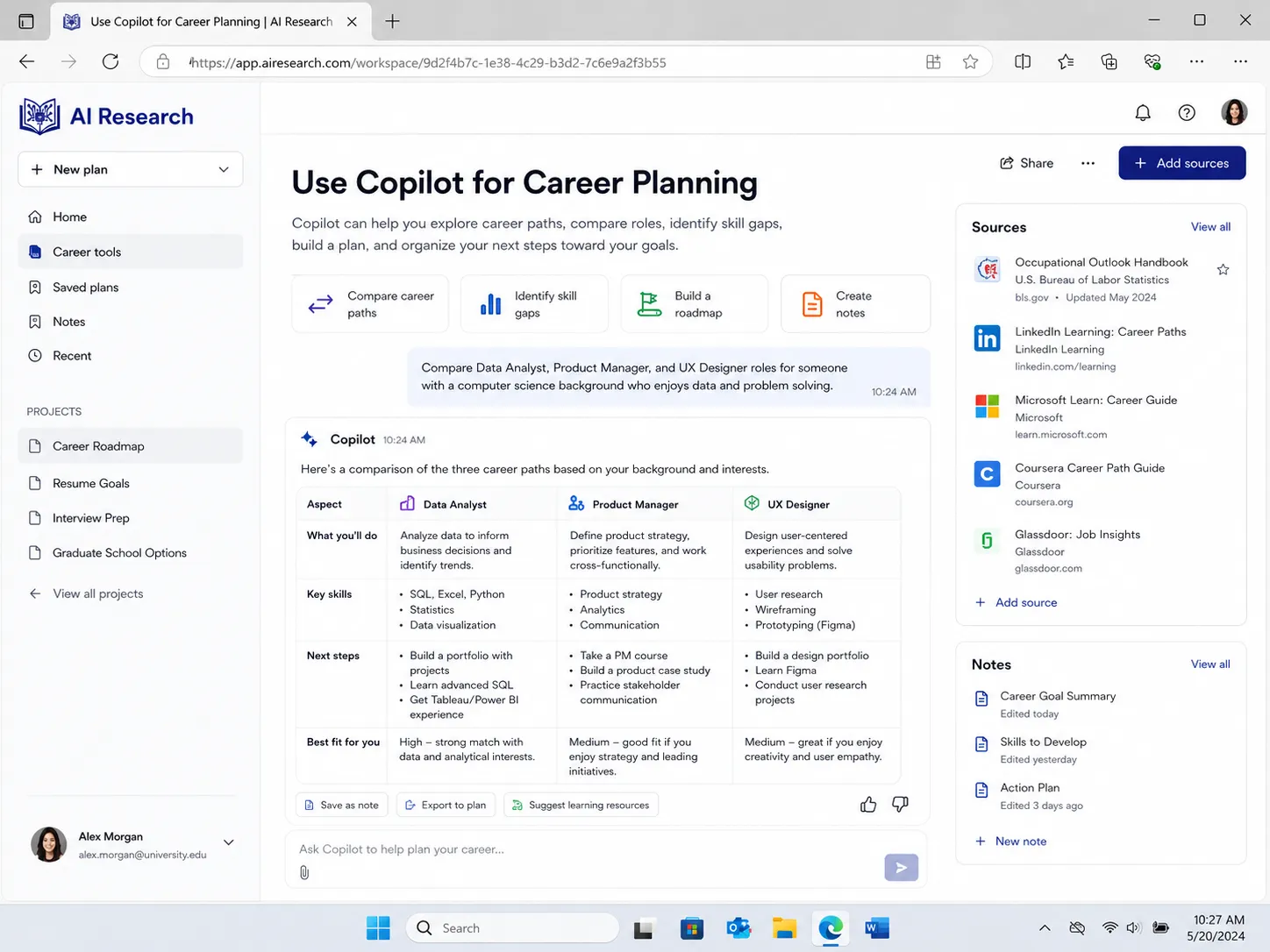Attach a file with the paperclip icon

[304, 872]
